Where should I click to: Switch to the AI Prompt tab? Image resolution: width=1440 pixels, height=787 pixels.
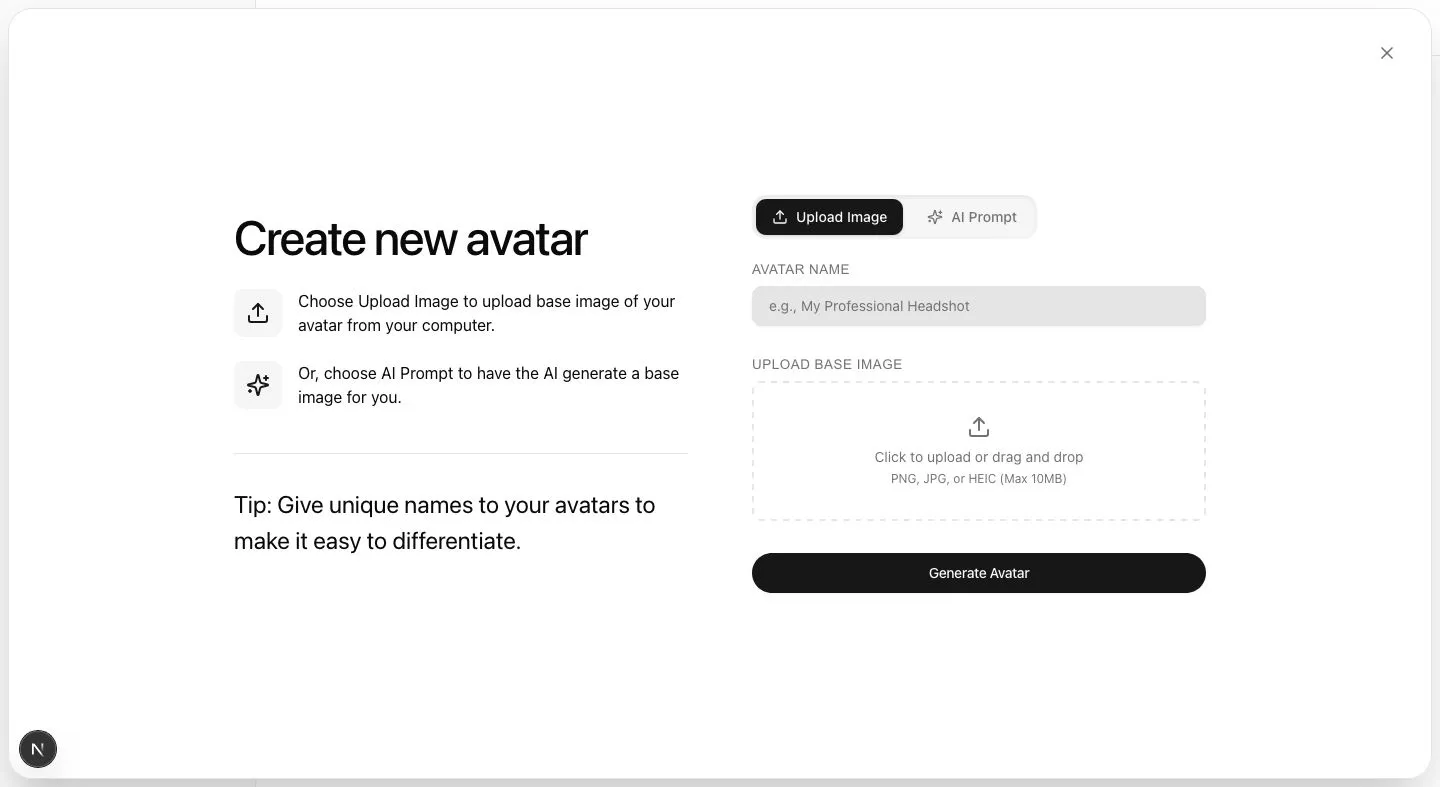pos(971,217)
